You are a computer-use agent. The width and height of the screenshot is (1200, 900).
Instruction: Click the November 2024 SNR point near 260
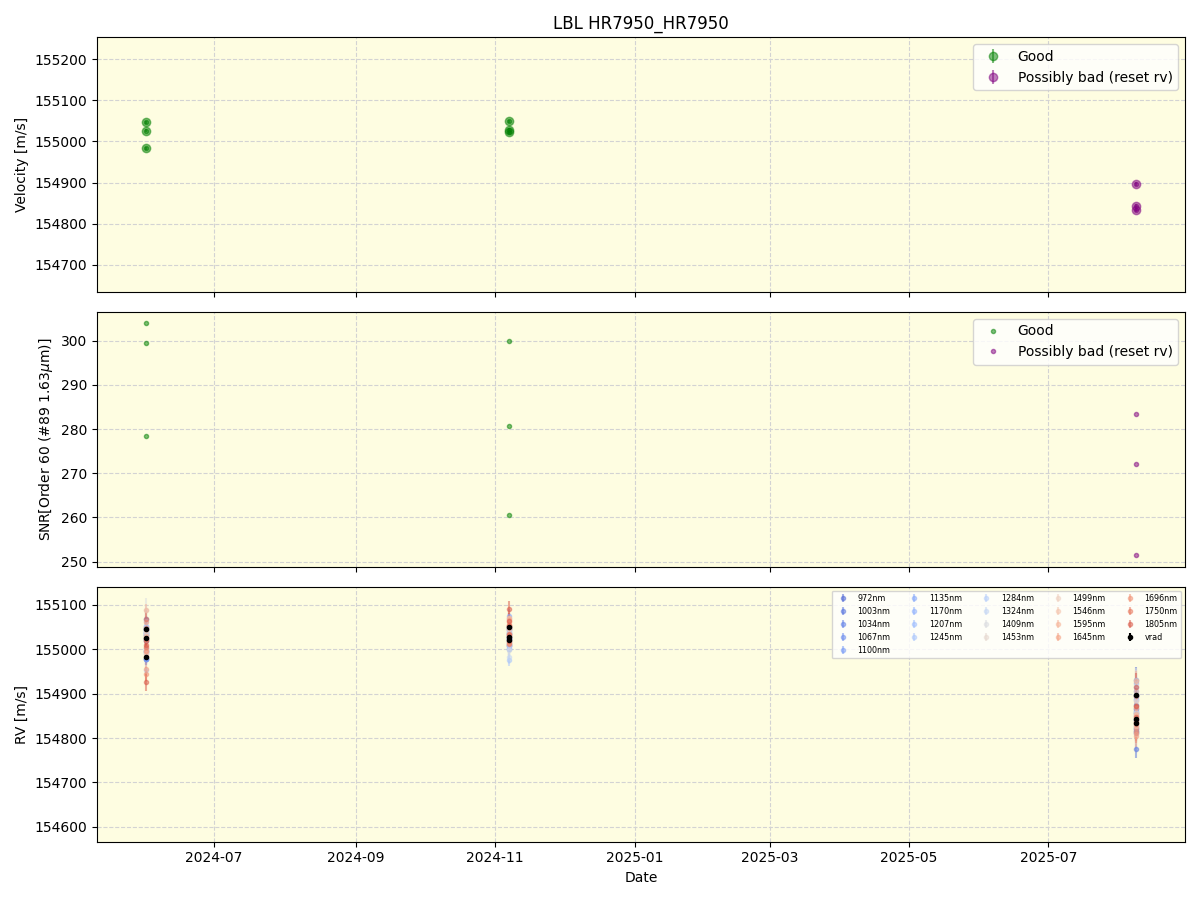coord(509,515)
